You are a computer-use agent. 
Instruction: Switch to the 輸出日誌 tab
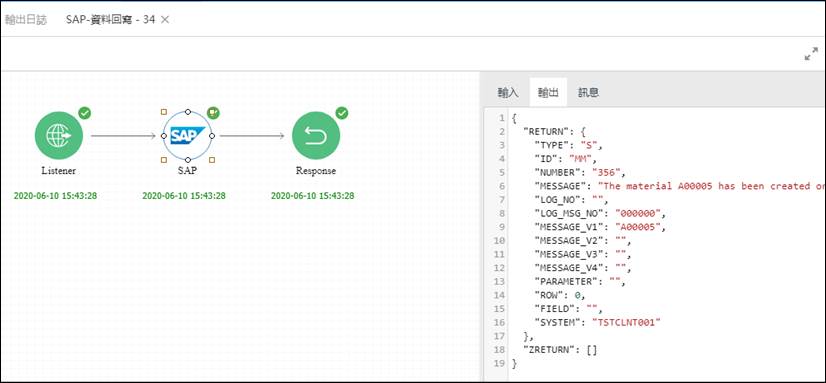click(x=26, y=19)
